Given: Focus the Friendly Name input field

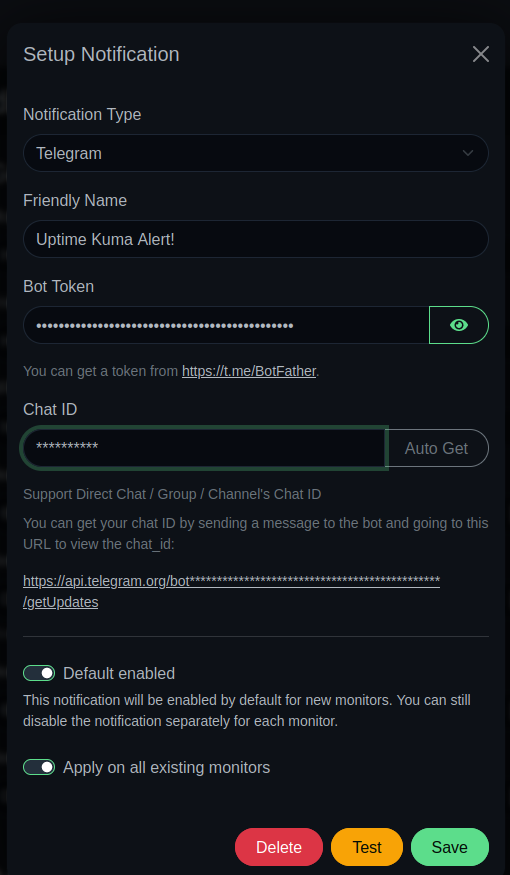Looking at the screenshot, I should [x=256, y=239].
